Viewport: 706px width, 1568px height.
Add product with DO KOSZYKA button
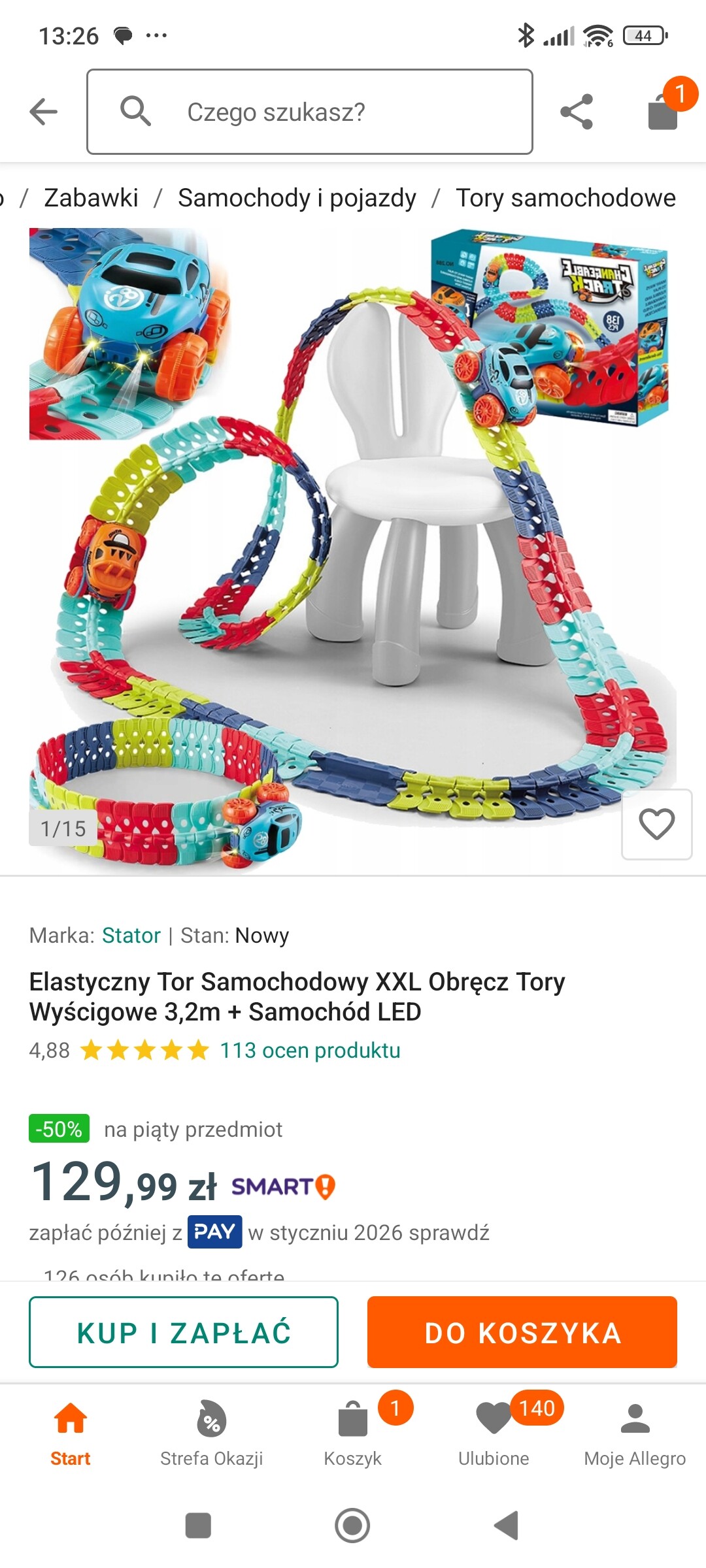pyautogui.click(x=522, y=1332)
